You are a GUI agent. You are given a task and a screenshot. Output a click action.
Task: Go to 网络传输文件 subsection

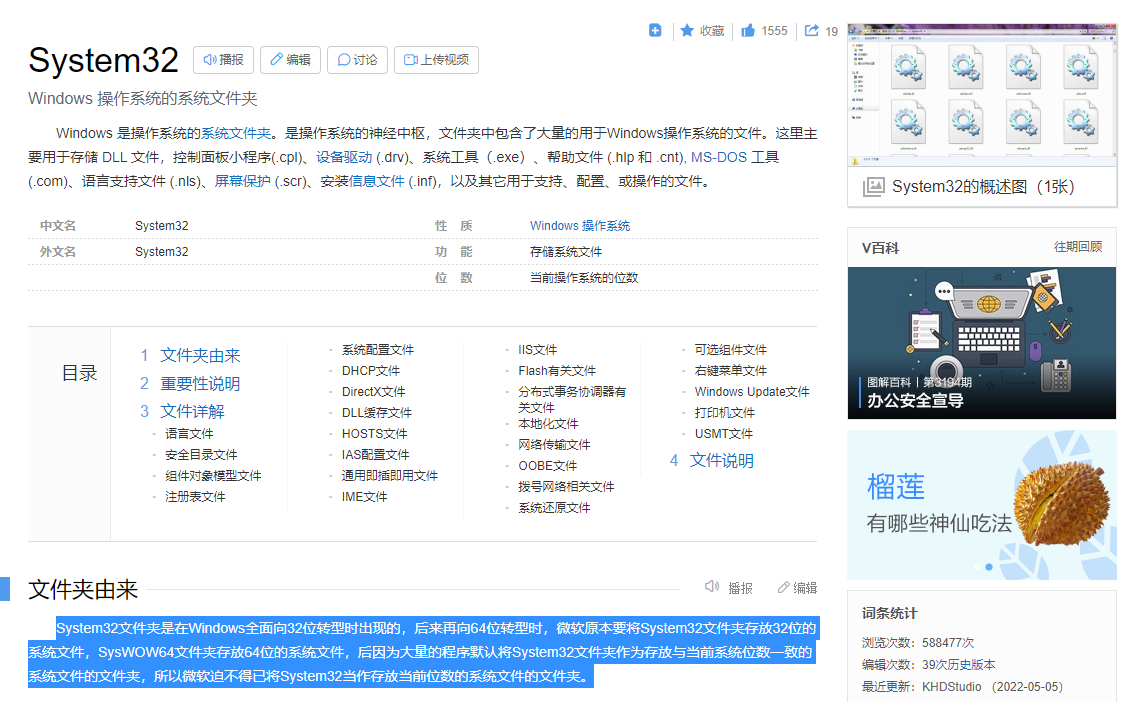point(554,444)
